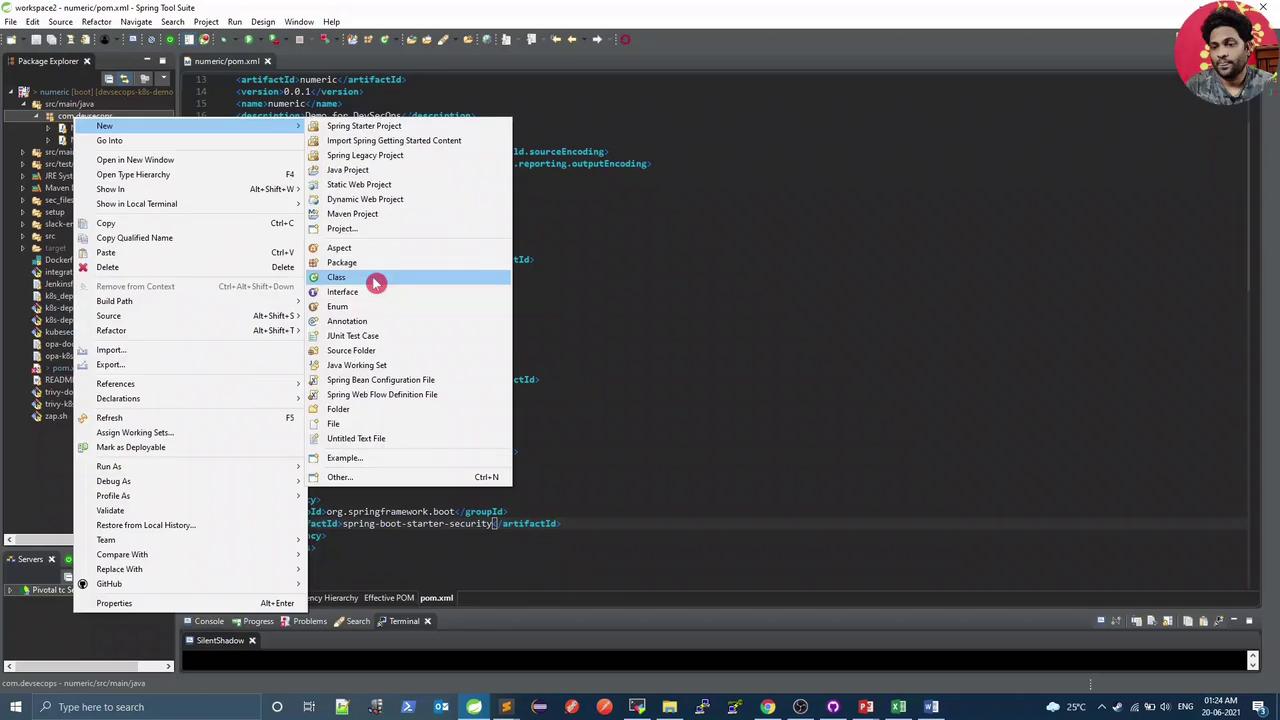This screenshot has height=720, width=1280.
Task: Switch to the Effective POM tab
Action: [x=389, y=598]
